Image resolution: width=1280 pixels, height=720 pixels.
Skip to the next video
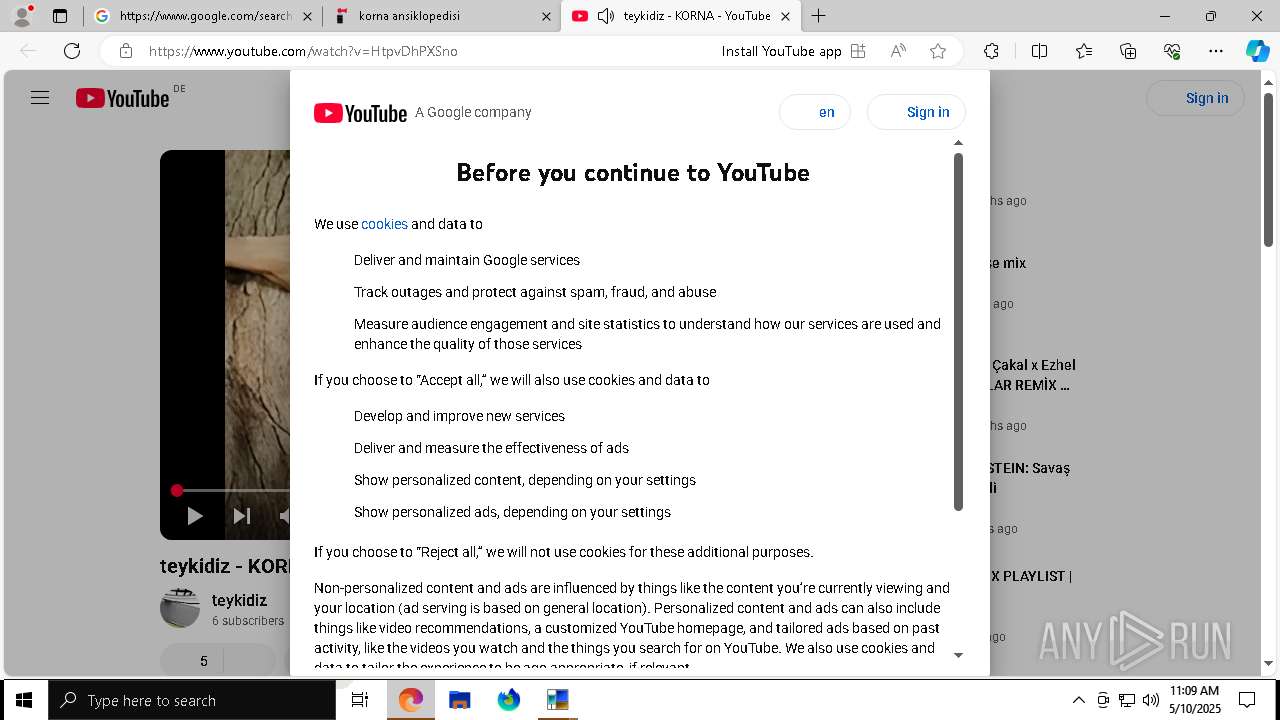(x=241, y=516)
